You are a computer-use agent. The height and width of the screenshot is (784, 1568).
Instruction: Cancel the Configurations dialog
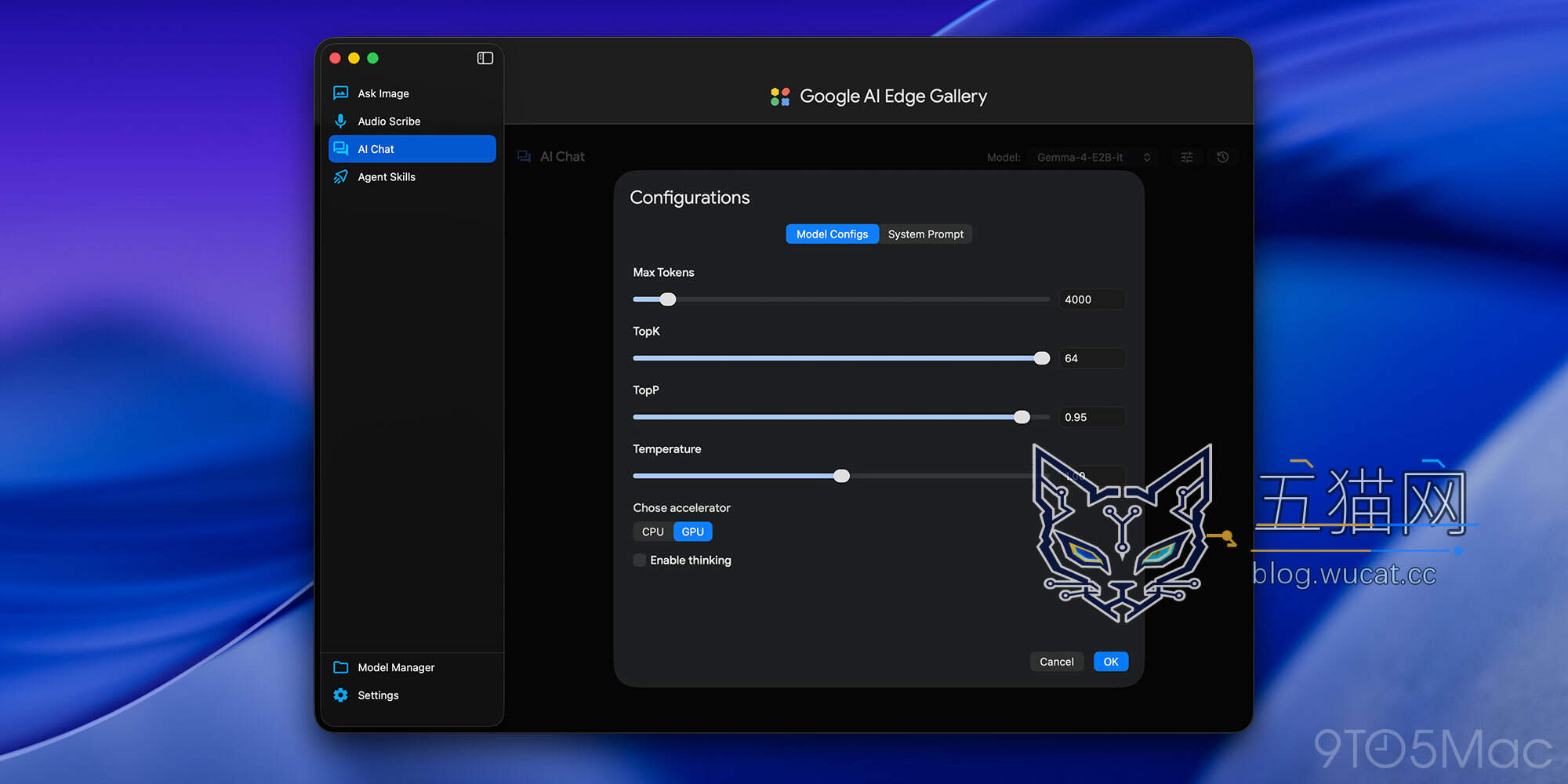point(1057,662)
